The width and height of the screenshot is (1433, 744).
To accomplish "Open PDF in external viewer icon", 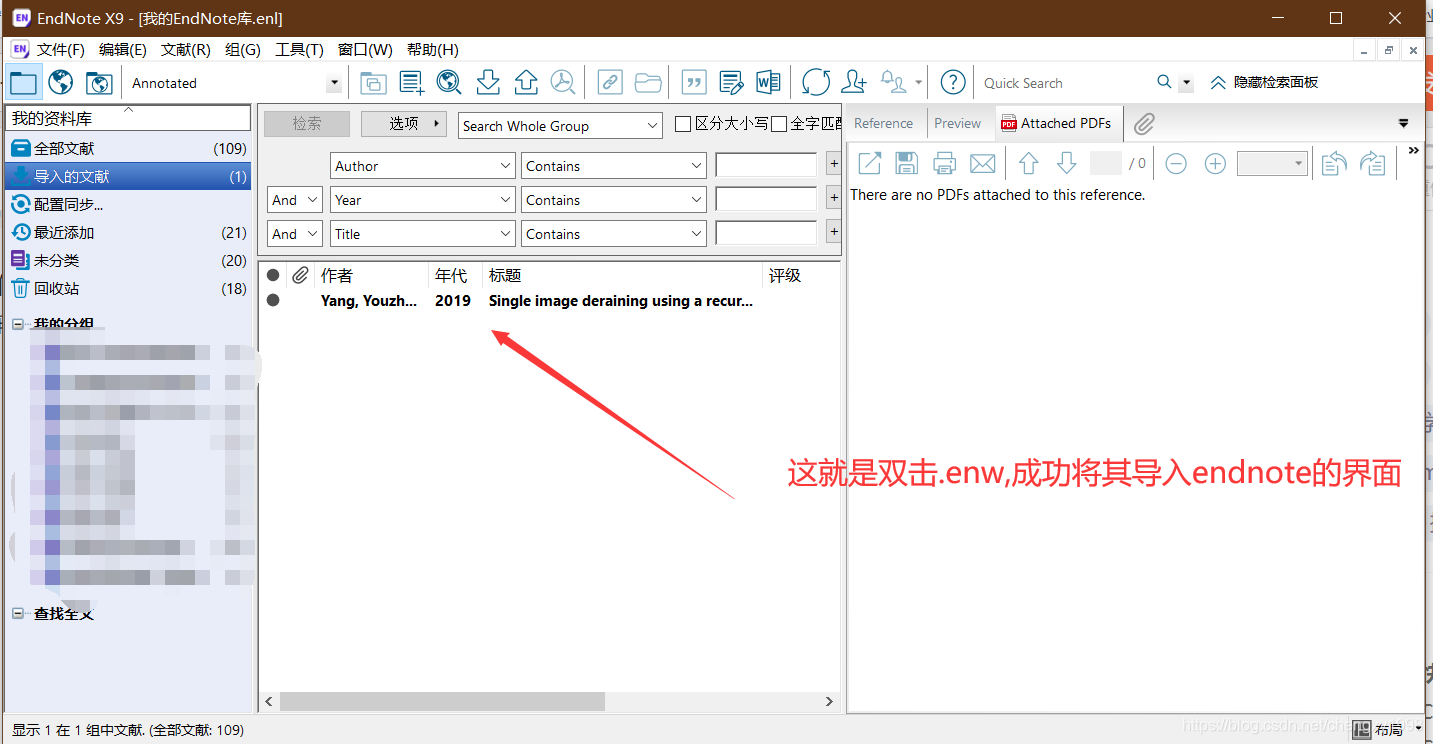I will [870, 163].
